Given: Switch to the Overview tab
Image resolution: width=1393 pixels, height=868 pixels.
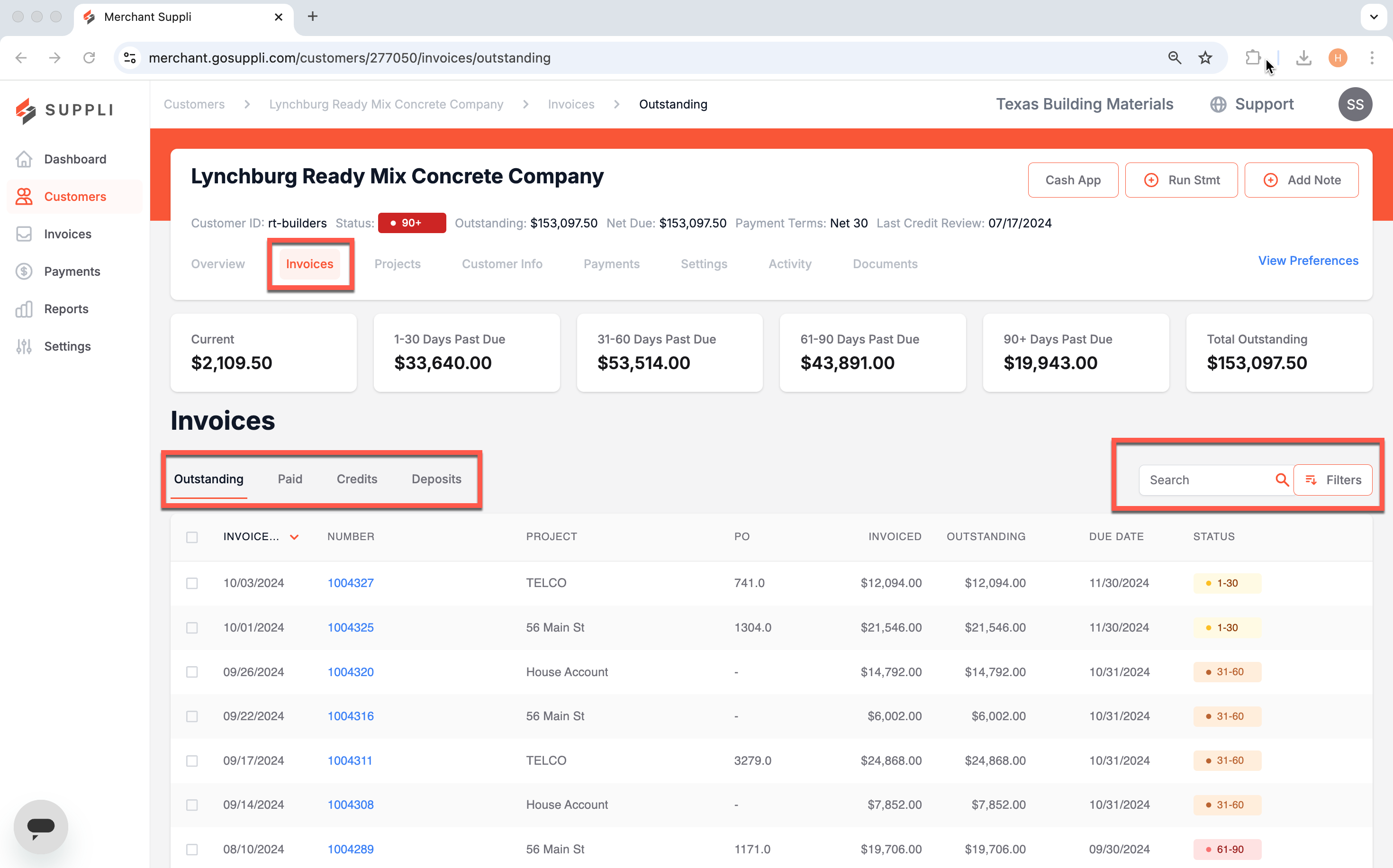Looking at the screenshot, I should tap(217, 263).
